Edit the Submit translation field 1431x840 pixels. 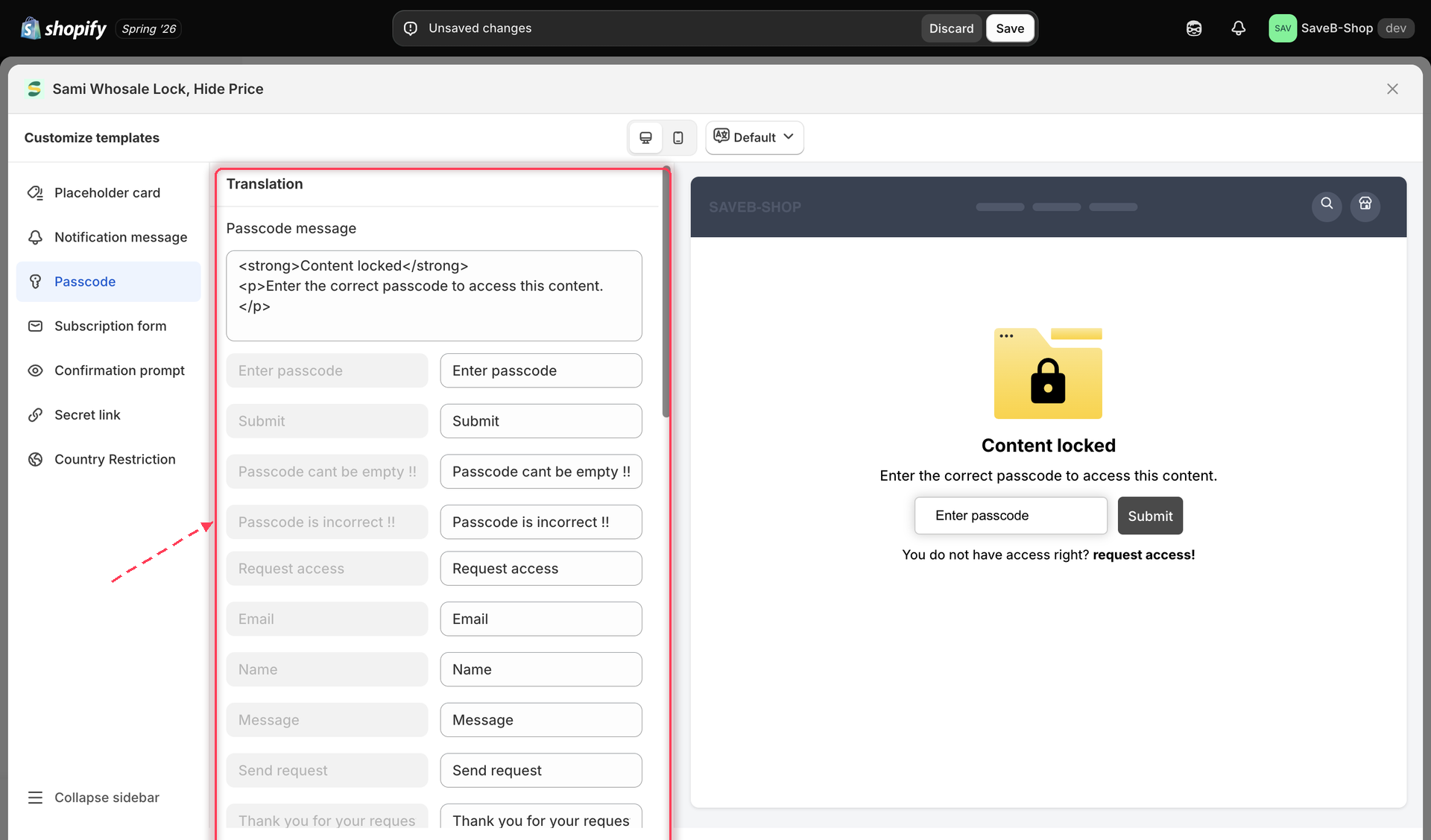541,421
